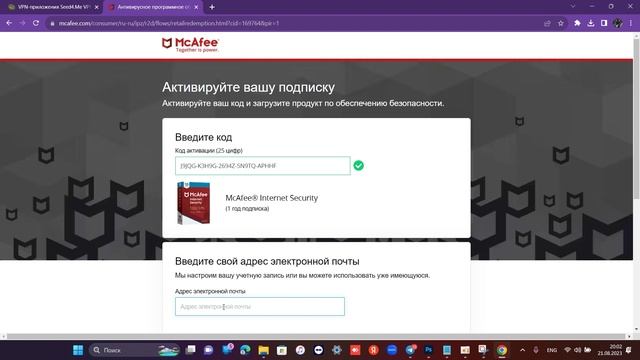Open Yandex browser in taskbar

[373, 350]
